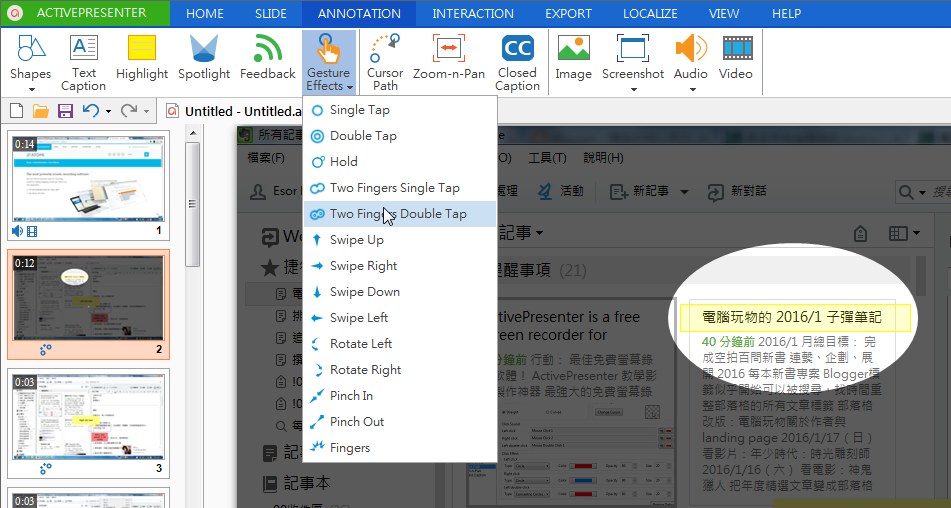Click the Screenshot tool icon
The height and width of the screenshot is (508, 951).
coord(633,49)
